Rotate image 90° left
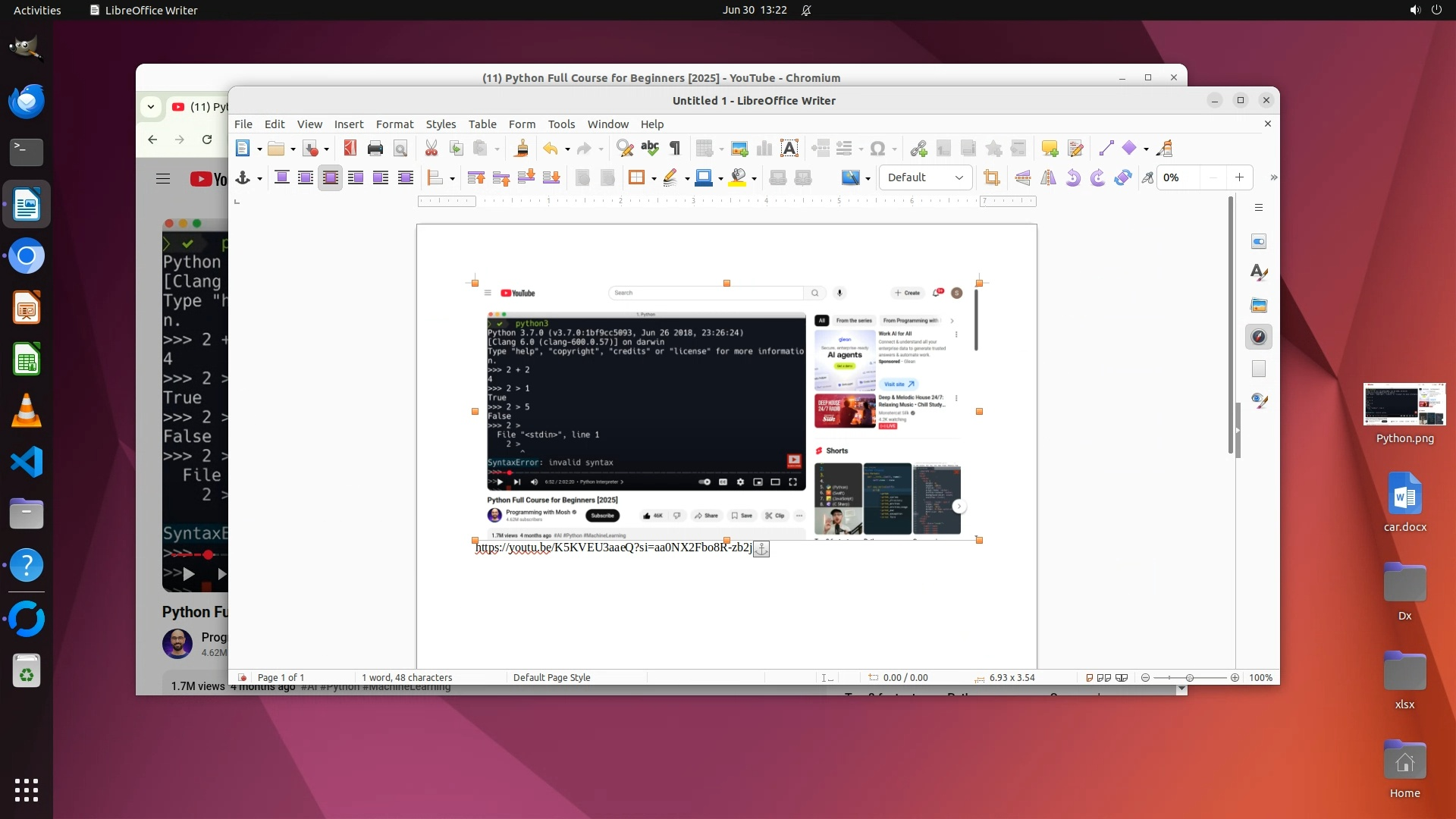 pyautogui.click(x=1072, y=177)
